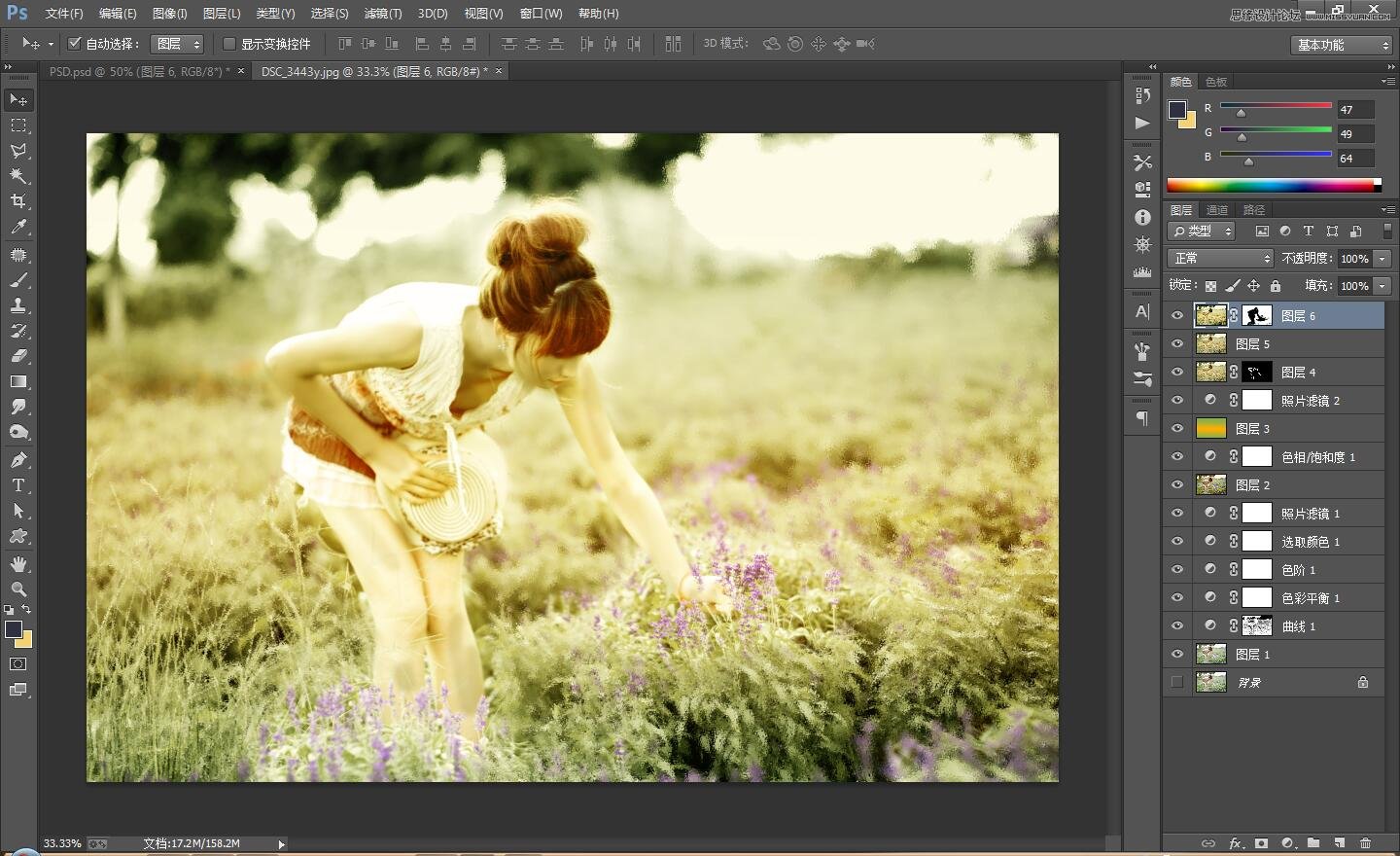Viewport: 1400px width, 856px height.
Task: Create a new layer via the new layer icon
Action: click(1339, 843)
